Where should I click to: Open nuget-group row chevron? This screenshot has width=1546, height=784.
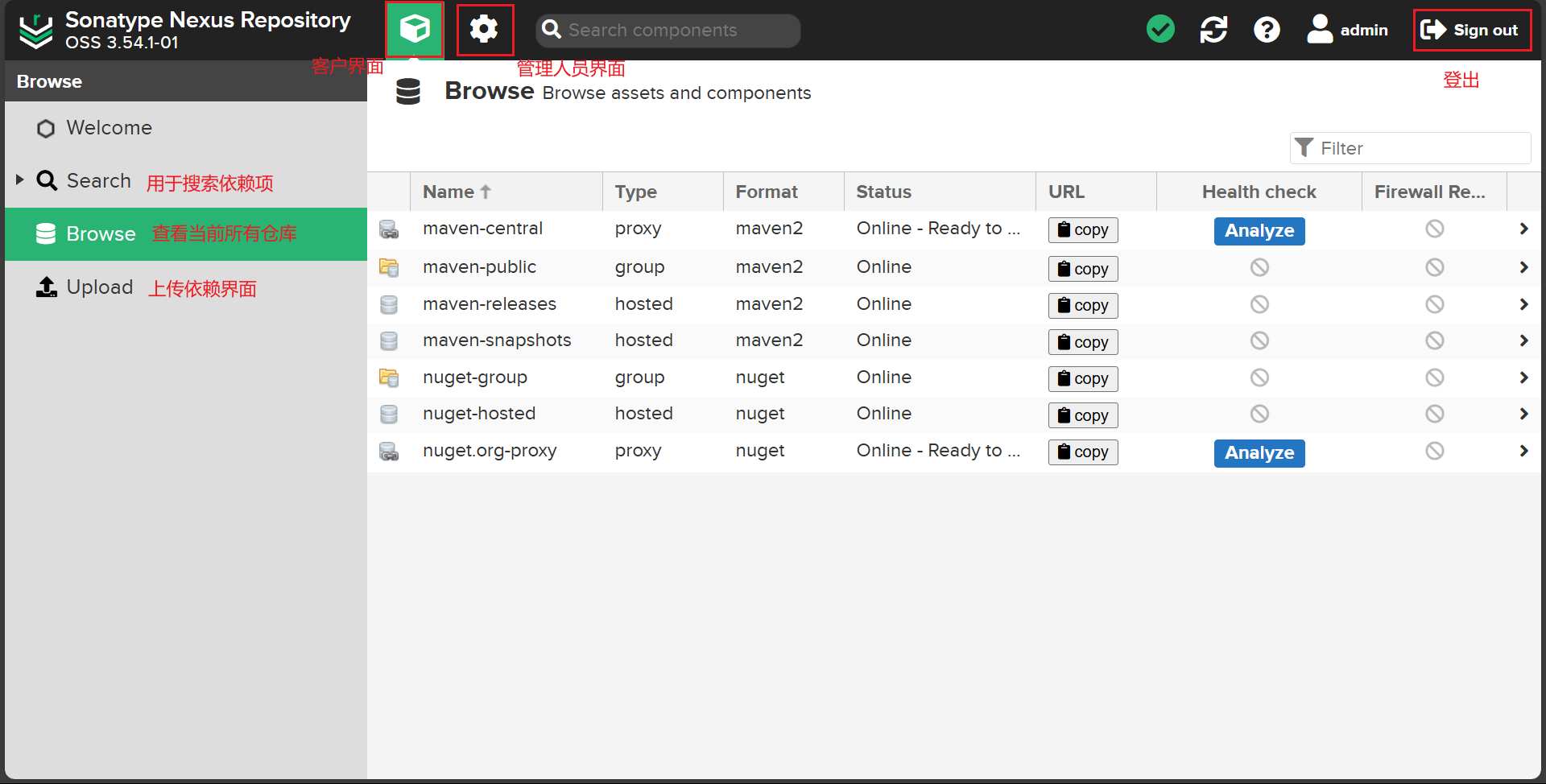tap(1523, 378)
